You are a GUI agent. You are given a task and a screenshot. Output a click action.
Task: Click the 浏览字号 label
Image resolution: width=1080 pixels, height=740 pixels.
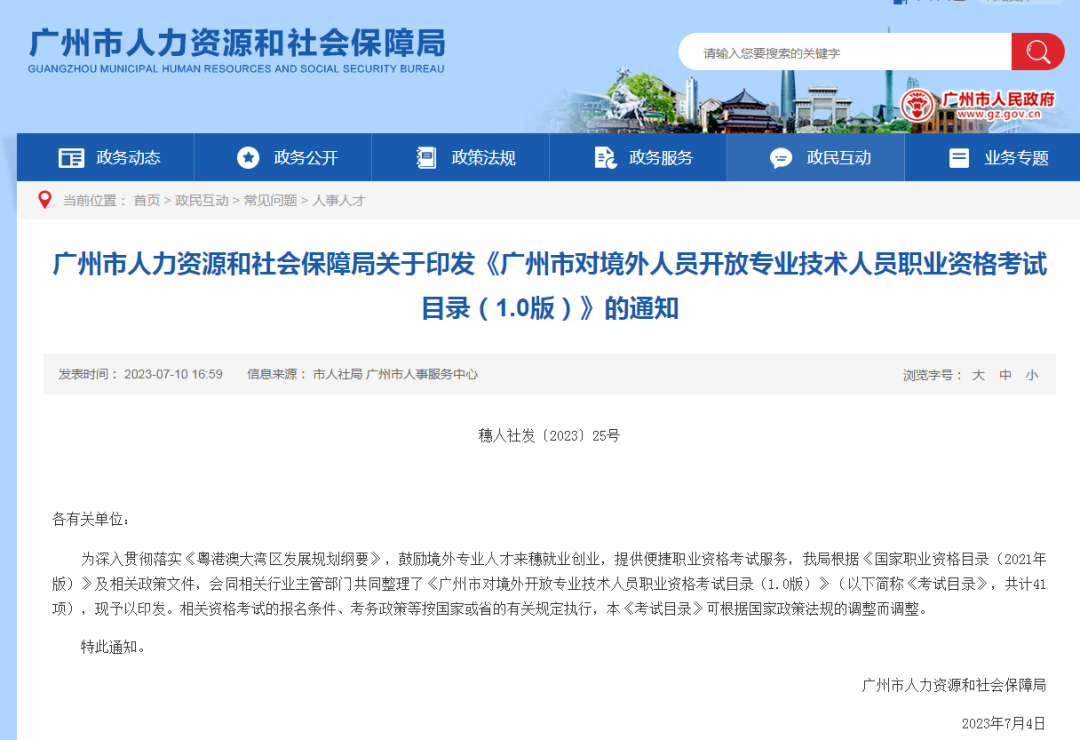pyautogui.click(x=932, y=375)
